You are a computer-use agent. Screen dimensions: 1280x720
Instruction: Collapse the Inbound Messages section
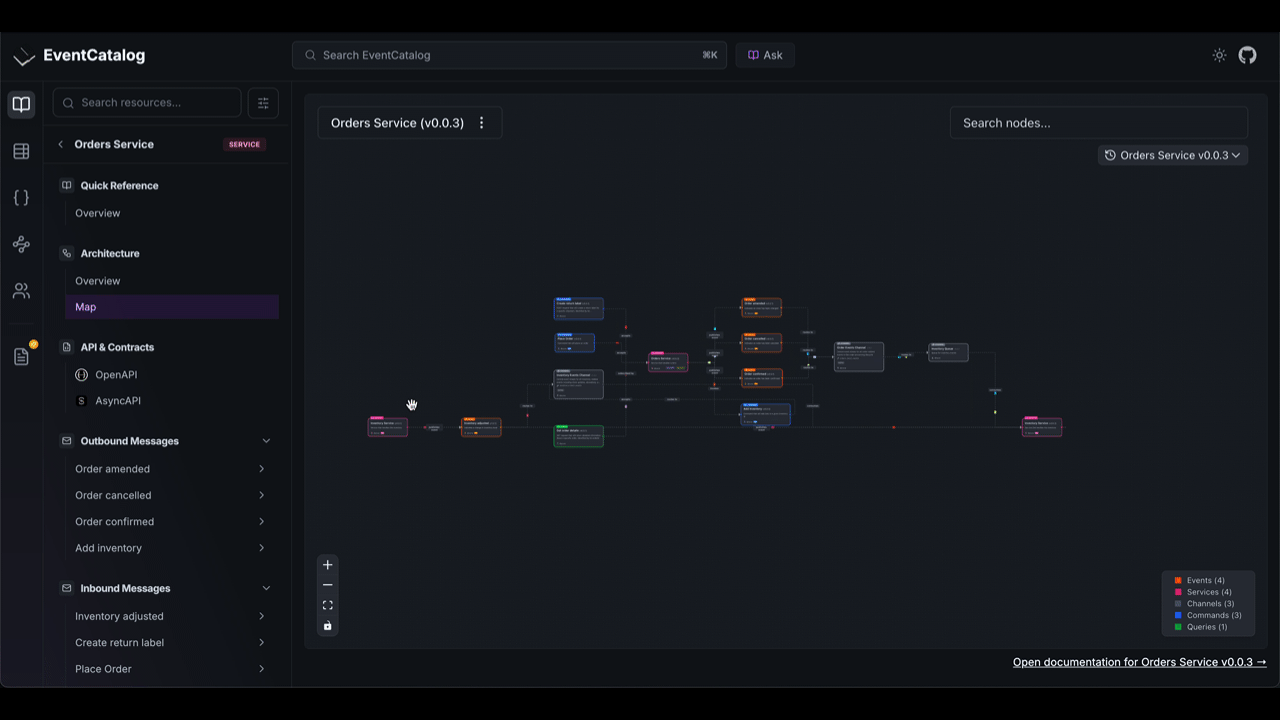pyautogui.click(x=266, y=589)
